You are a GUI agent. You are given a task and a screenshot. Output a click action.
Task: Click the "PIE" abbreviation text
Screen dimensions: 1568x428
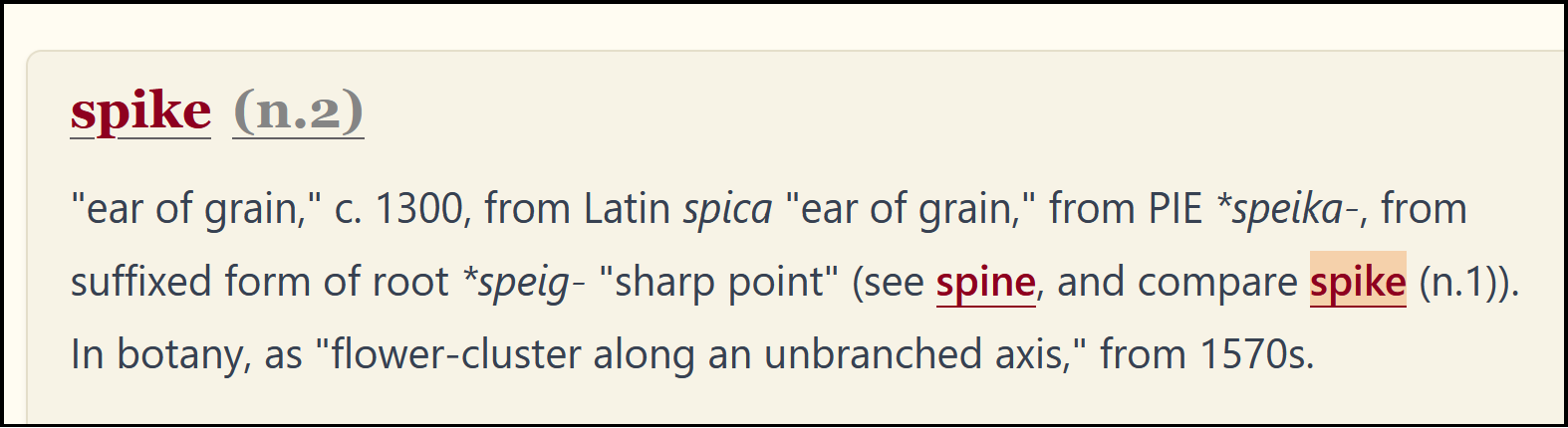coord(1176,210)
